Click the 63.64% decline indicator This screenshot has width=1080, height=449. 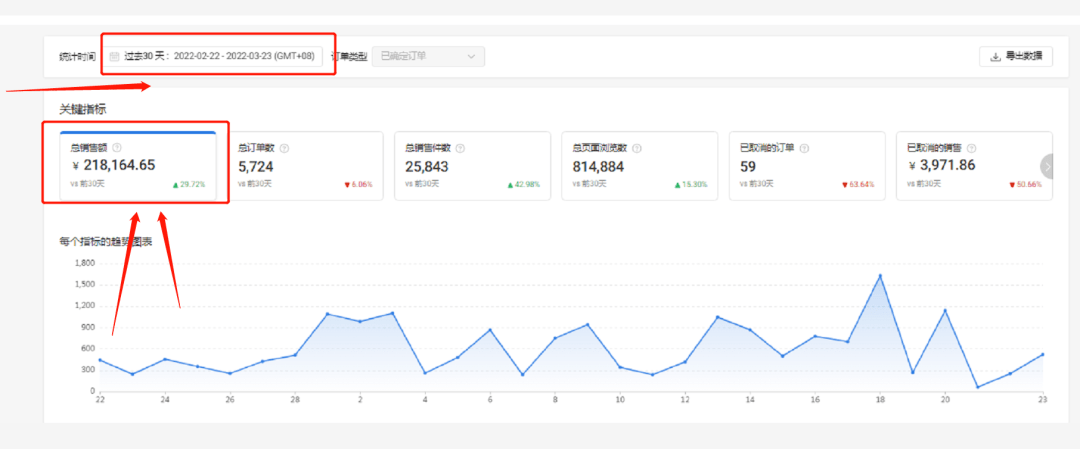tap(858, 185)
